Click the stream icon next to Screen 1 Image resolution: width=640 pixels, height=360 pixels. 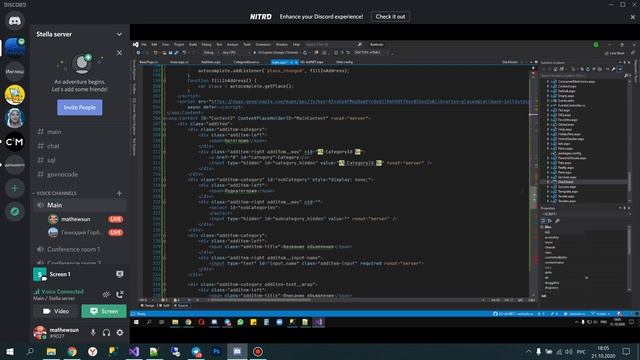pos(120,274)
